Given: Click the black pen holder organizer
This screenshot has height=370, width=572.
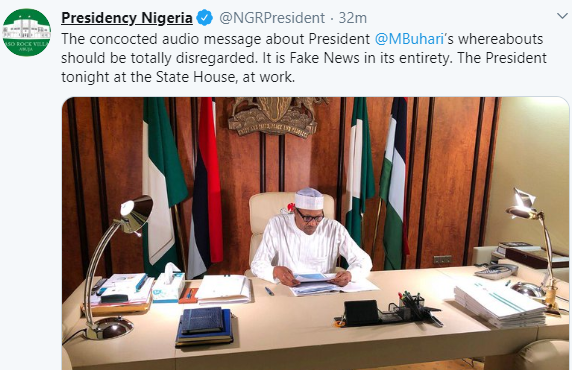Looking at the screenshot, I should (390, 310).
